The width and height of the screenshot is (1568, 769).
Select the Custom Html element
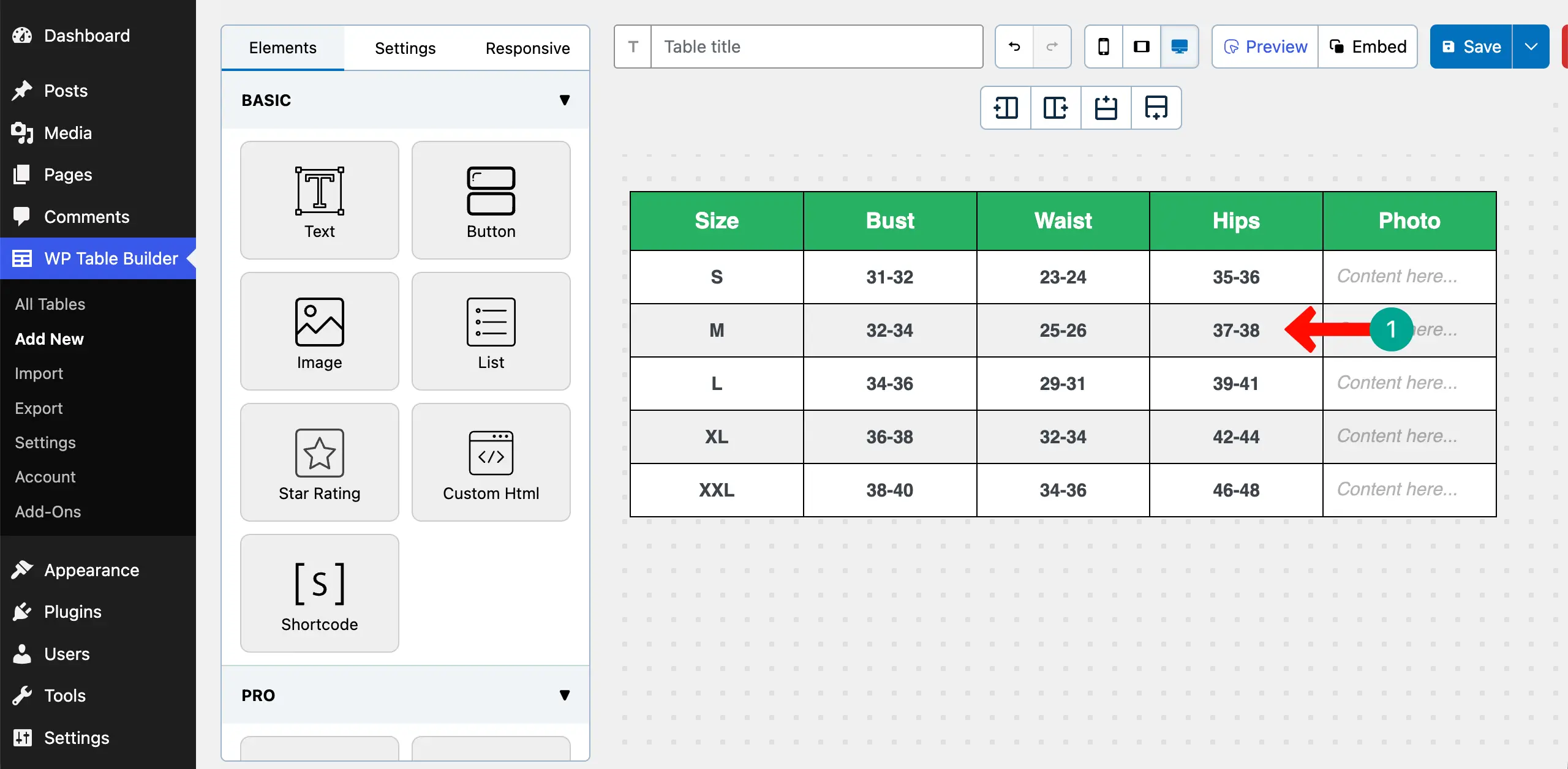(491, 462)
